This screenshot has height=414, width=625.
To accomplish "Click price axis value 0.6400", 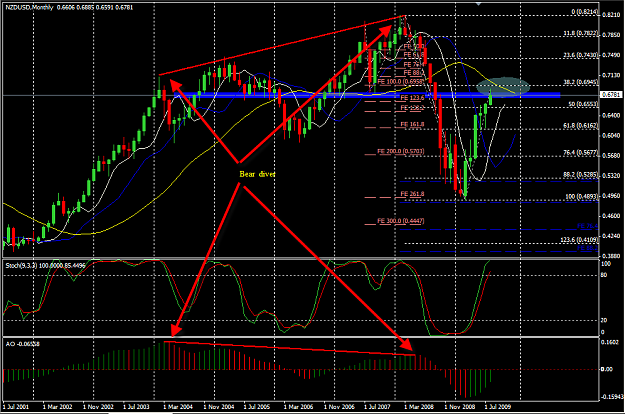I will click(x=611, y=115).
